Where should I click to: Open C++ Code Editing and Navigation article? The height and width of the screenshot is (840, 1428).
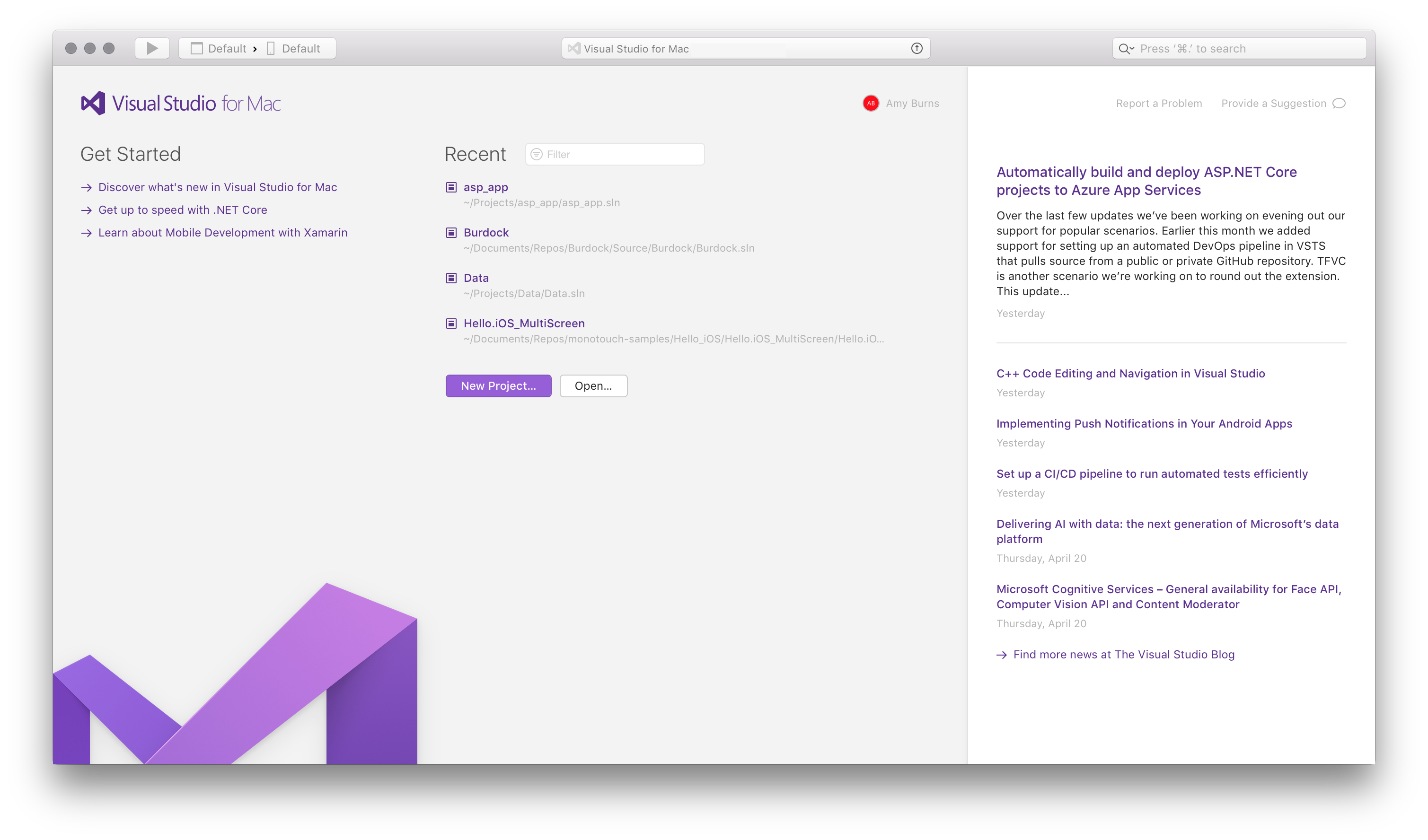(1130, 374)
